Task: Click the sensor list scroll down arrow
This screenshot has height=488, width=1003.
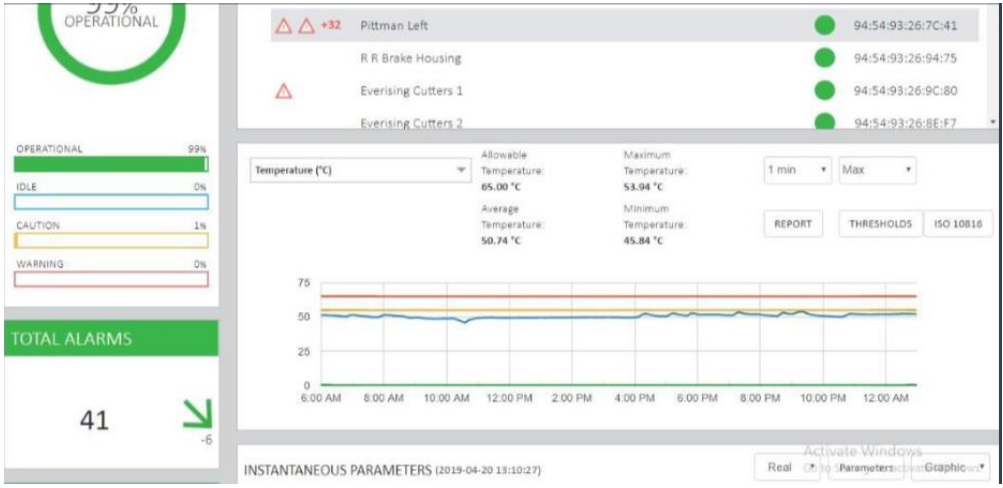Action: coord(992,121)
